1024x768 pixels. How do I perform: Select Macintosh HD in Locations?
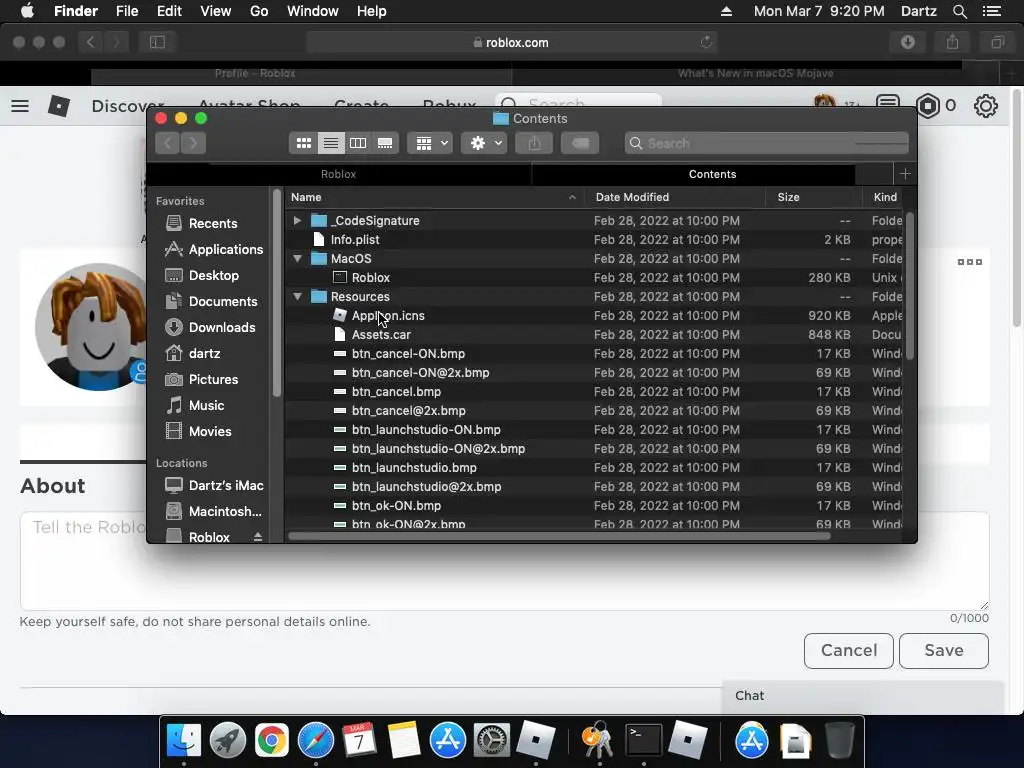(225, 511)
